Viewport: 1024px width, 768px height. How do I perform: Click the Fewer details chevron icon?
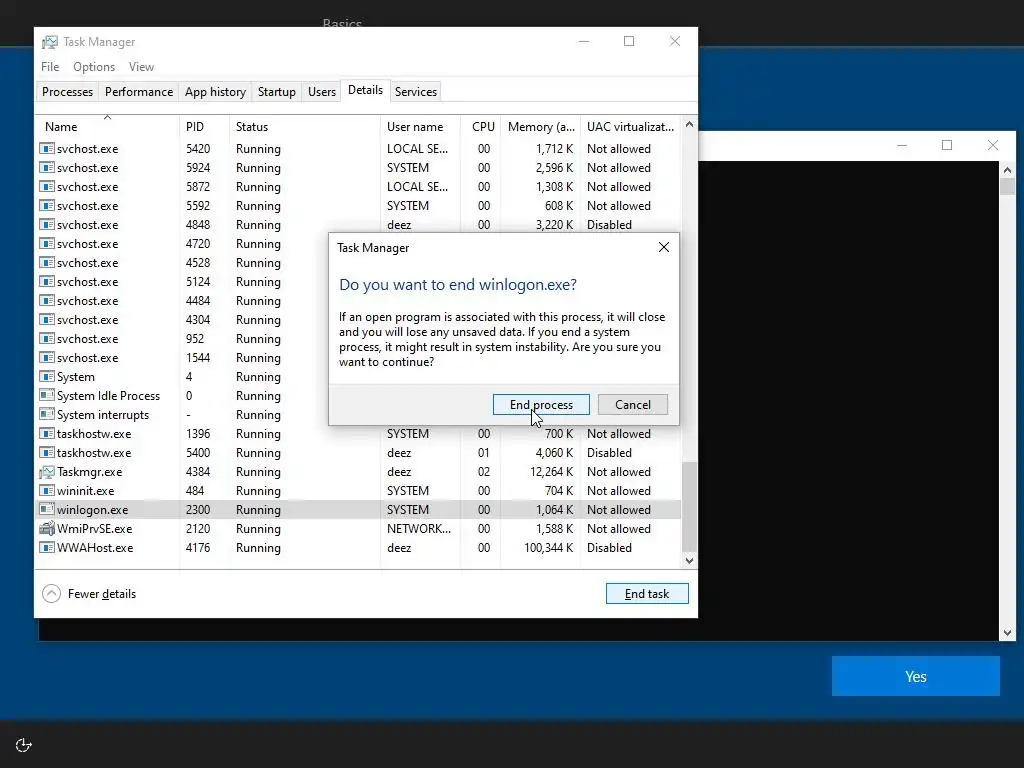(x=52, y=593)
